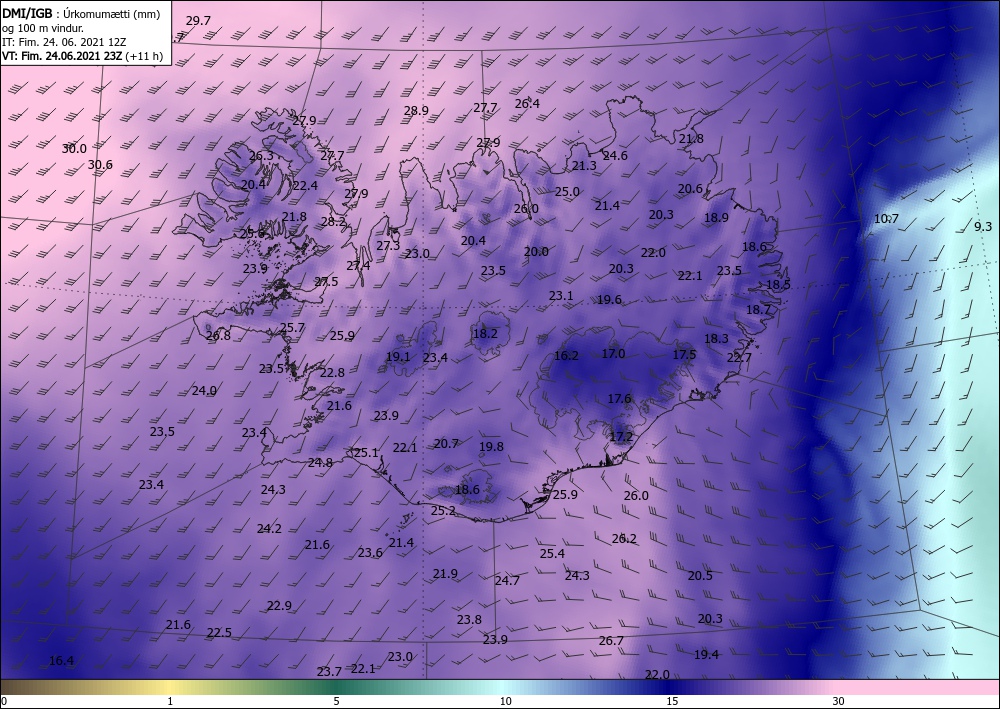
Task: Click the 10.7 value east of Iceland
Action: pyautogui.click(x=886, y=219)
